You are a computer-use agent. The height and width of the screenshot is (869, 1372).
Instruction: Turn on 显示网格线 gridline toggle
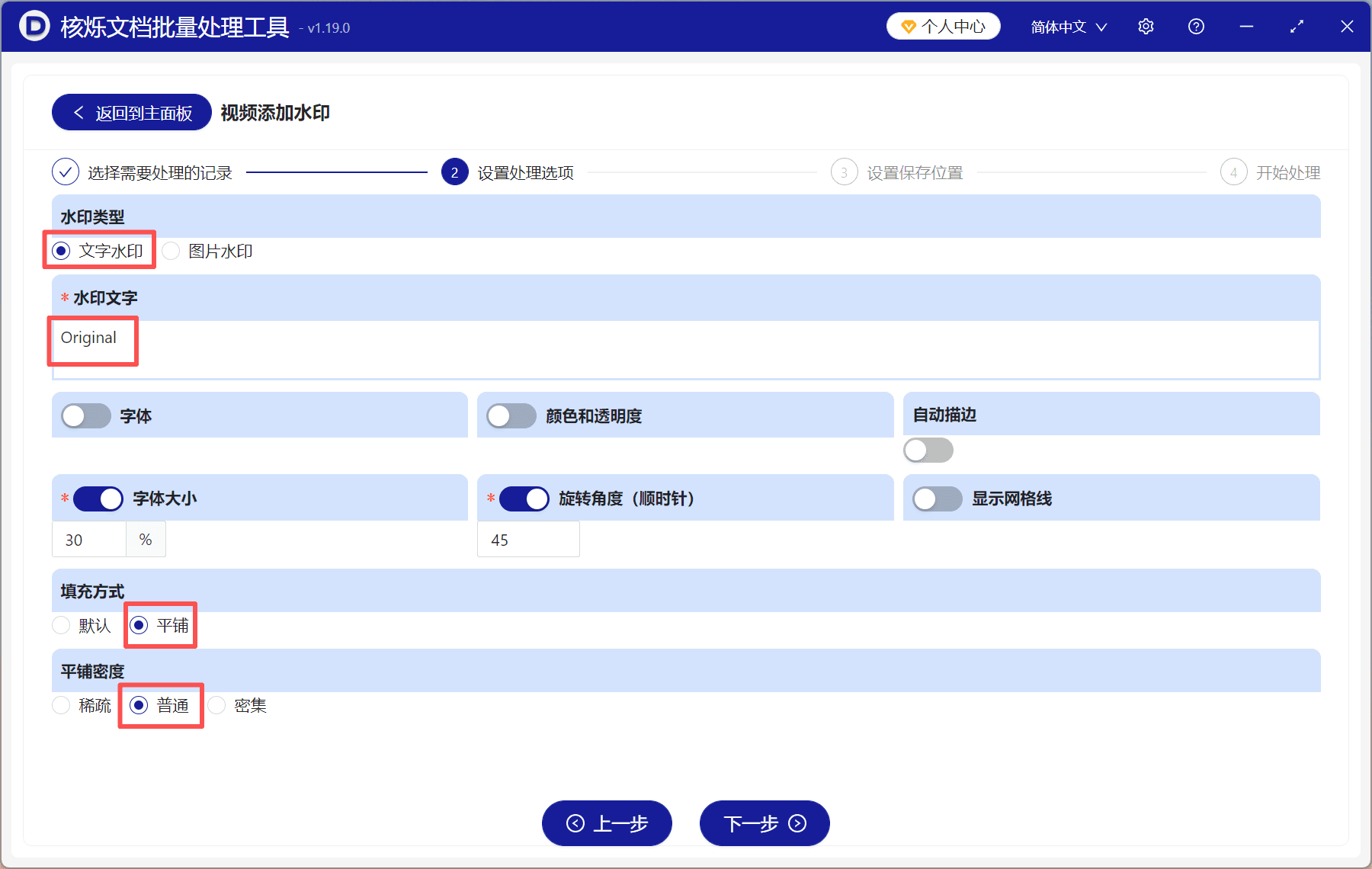coord(936,499)
